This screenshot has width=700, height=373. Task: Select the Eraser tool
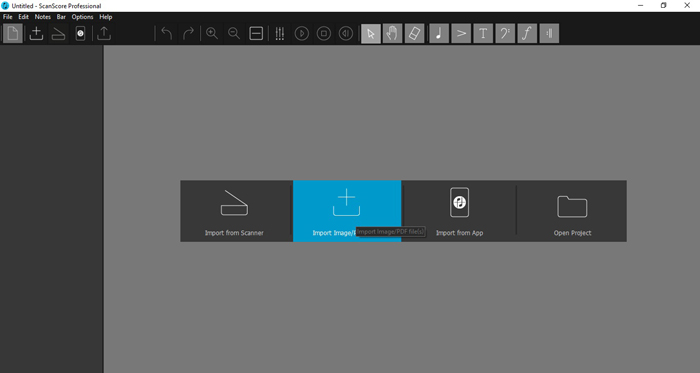(414, 33)
